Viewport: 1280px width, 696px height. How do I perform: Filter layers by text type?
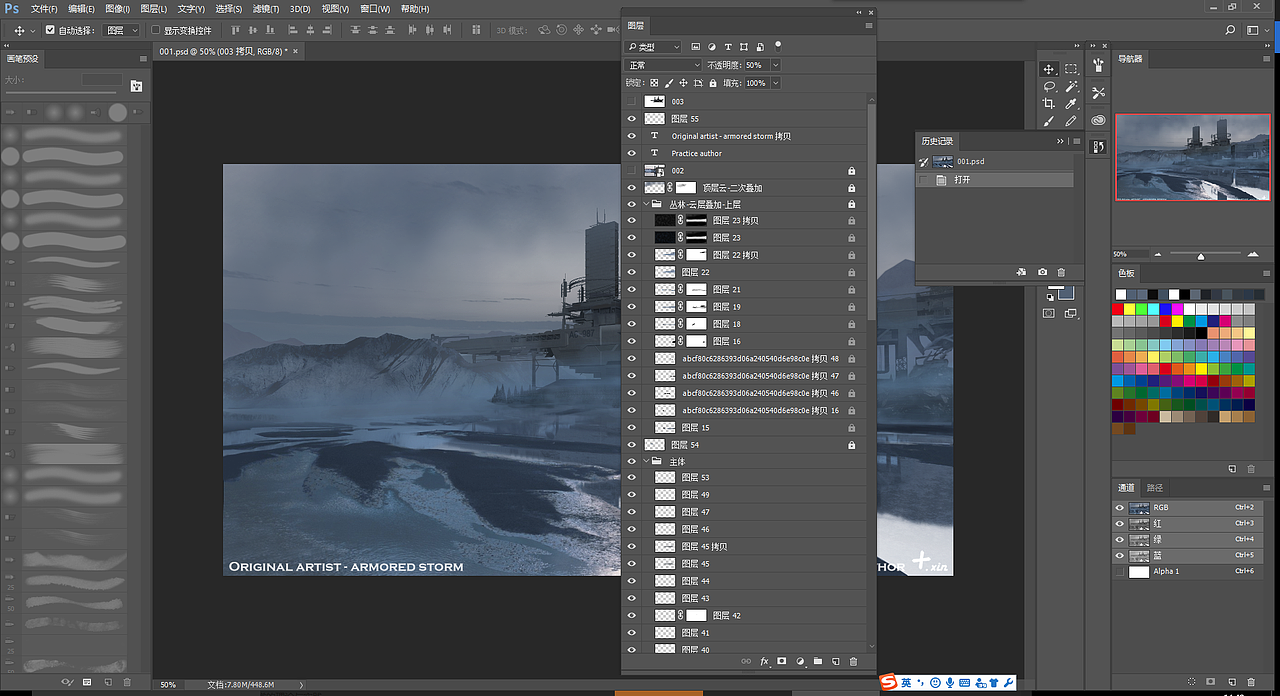728,47
